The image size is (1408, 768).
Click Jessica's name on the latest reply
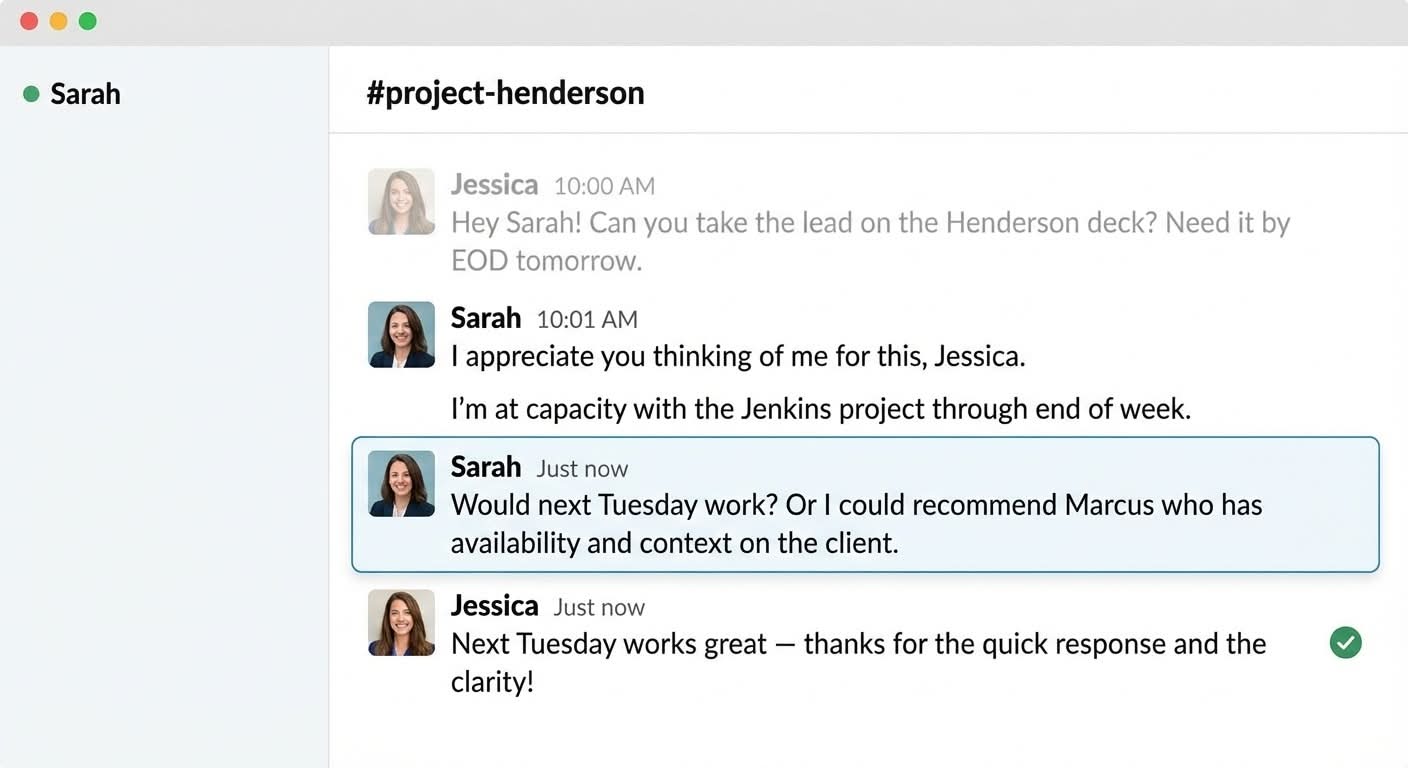click(x=494, y=606)
